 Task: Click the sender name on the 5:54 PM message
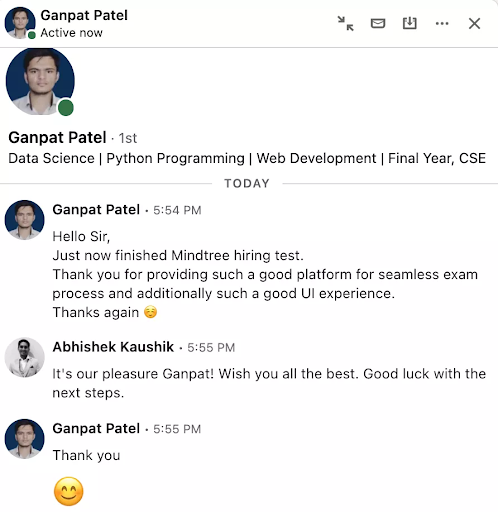tap(96, 210)
